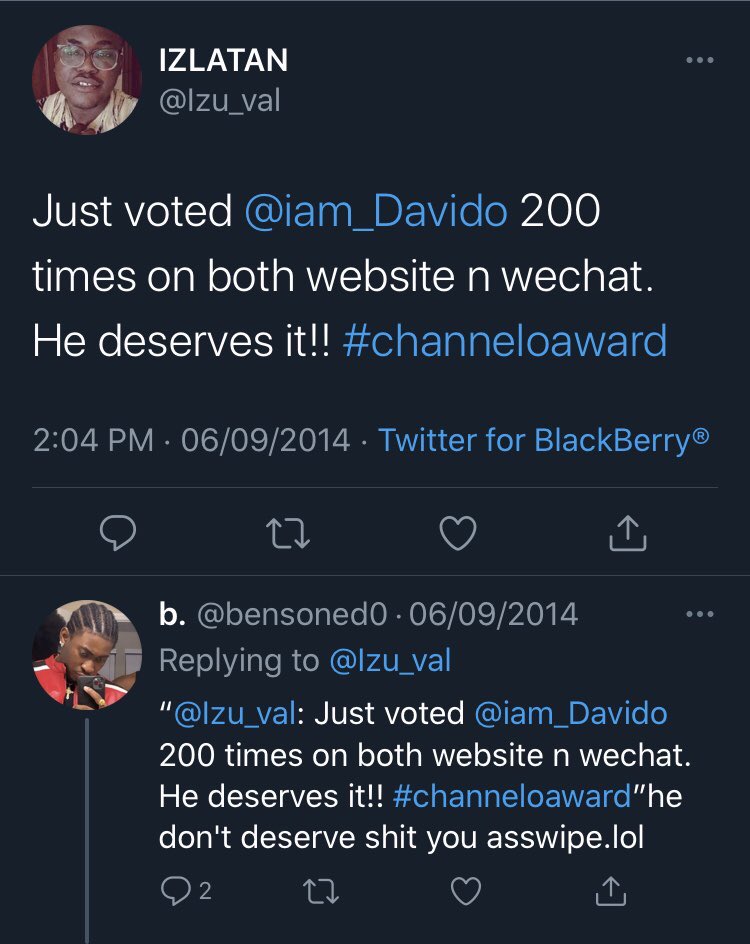Reply to IZLATAN's main tweet
Screen dimensions: 750x944
point(120,535)
